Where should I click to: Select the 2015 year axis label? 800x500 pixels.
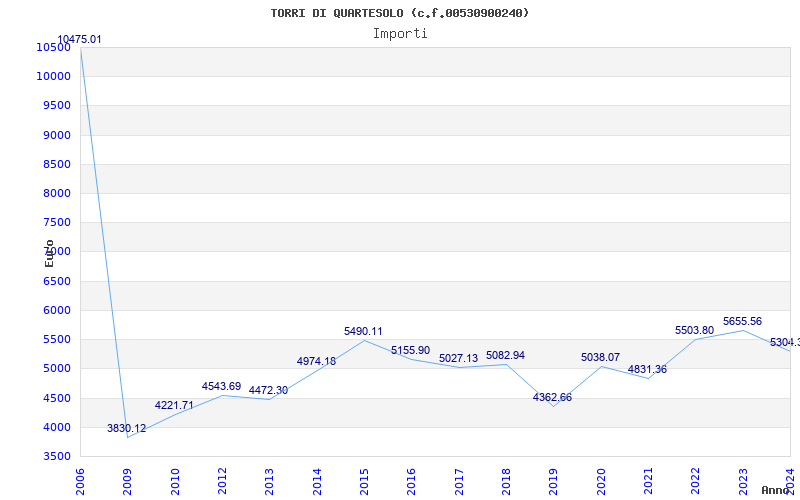click(x=364, y=482)
